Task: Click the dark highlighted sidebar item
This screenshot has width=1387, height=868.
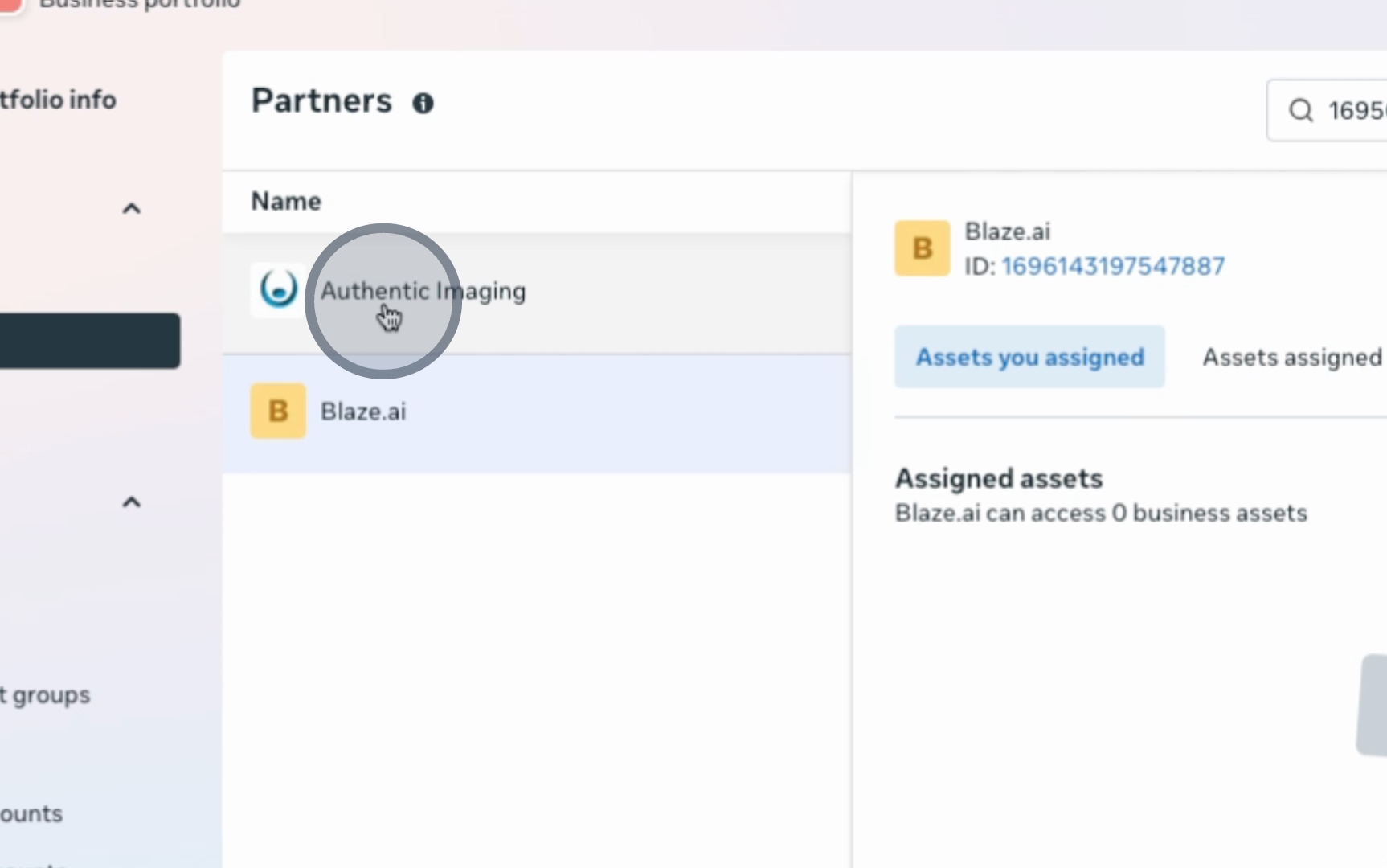Action: click(89, 341)
